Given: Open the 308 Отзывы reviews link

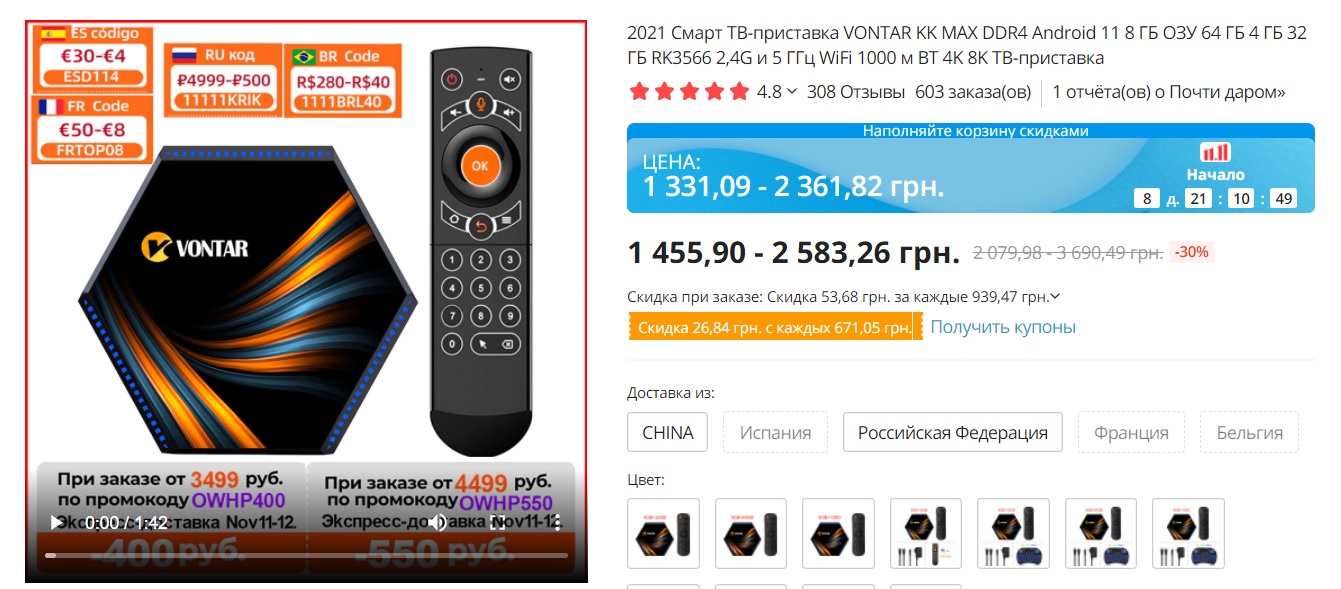Looking at the screenshot, I should point(856,92).
